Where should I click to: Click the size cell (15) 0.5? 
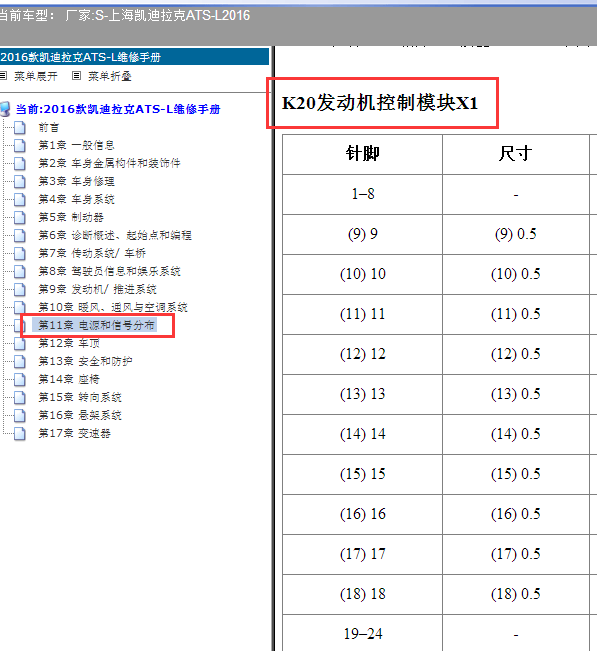(516, 474)
